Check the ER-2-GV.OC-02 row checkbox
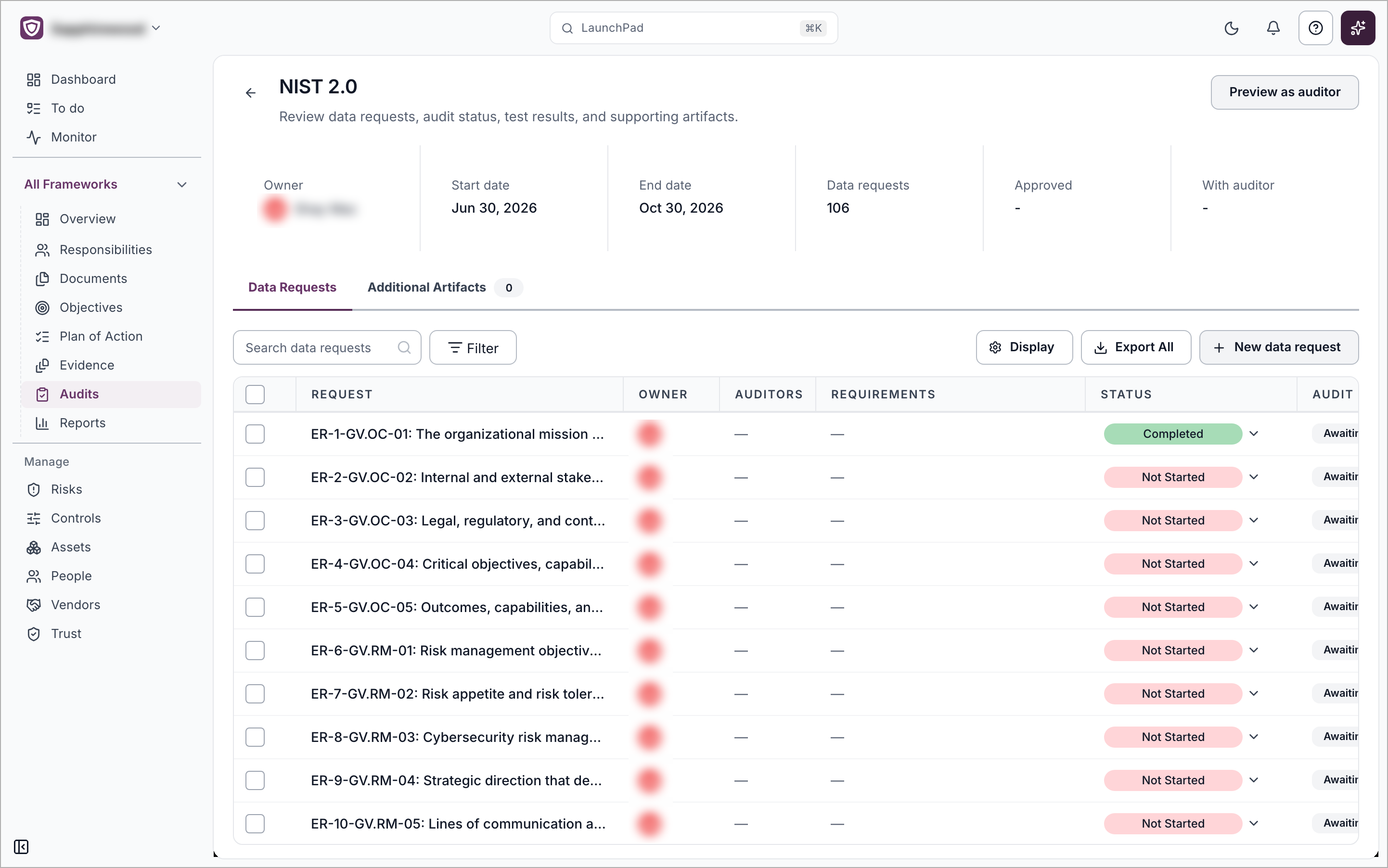The width and height of the screenshot is (1388, 868). (255, 477)
